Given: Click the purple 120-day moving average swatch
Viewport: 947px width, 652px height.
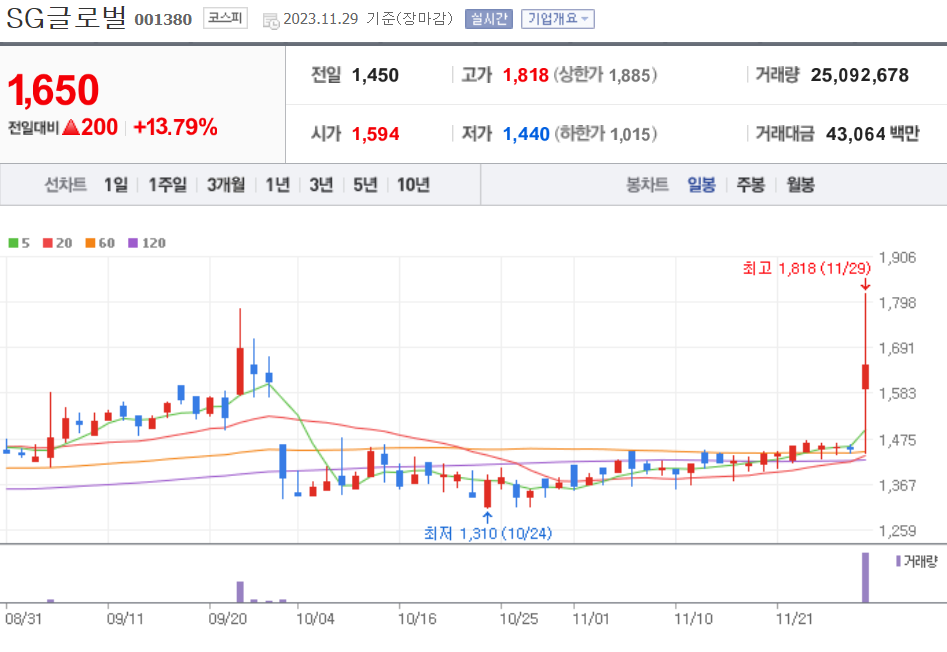Looking at the screenshot, I should [133, 243].
